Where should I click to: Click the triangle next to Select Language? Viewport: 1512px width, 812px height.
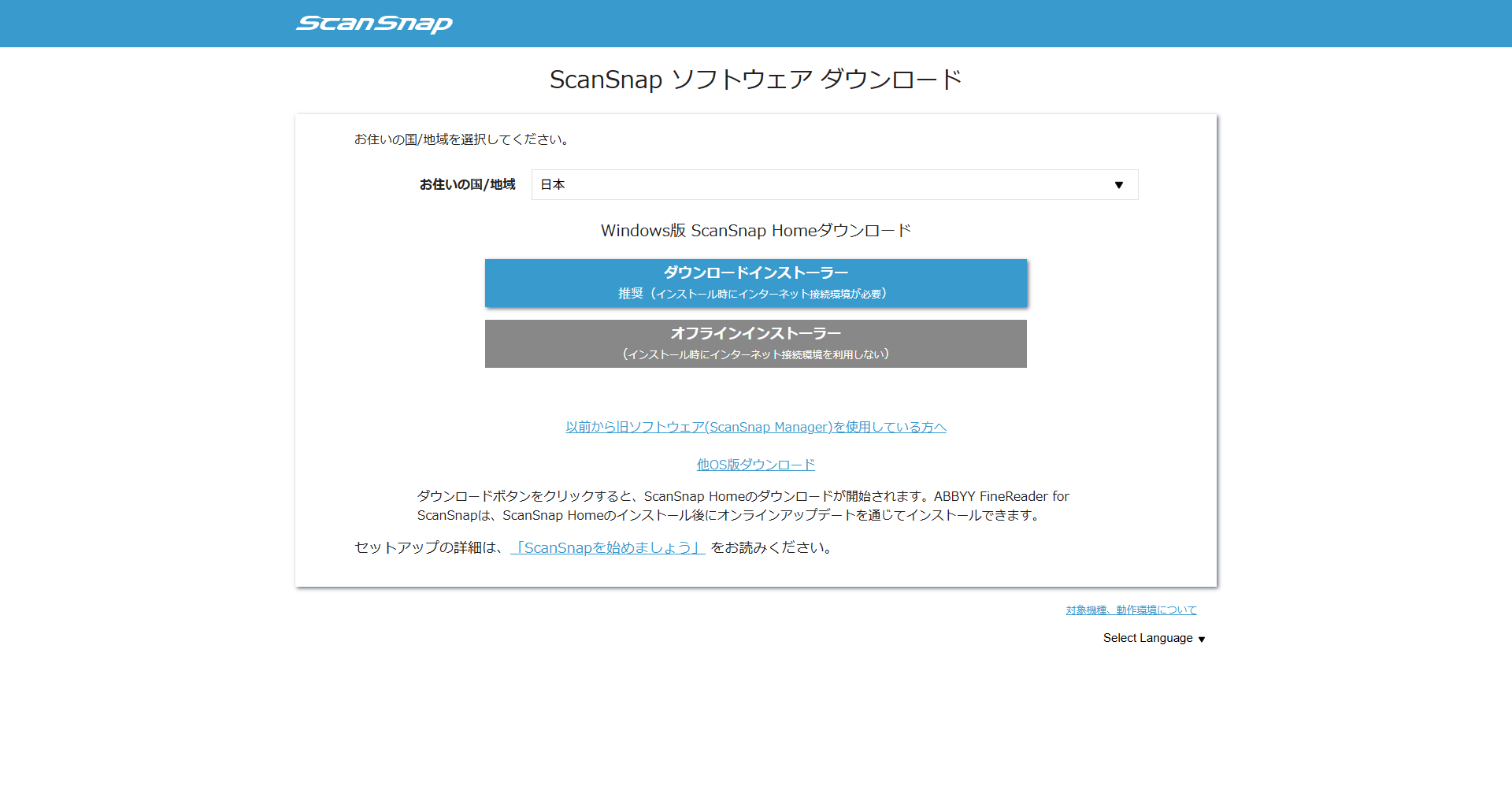(x=1202, y=640)
